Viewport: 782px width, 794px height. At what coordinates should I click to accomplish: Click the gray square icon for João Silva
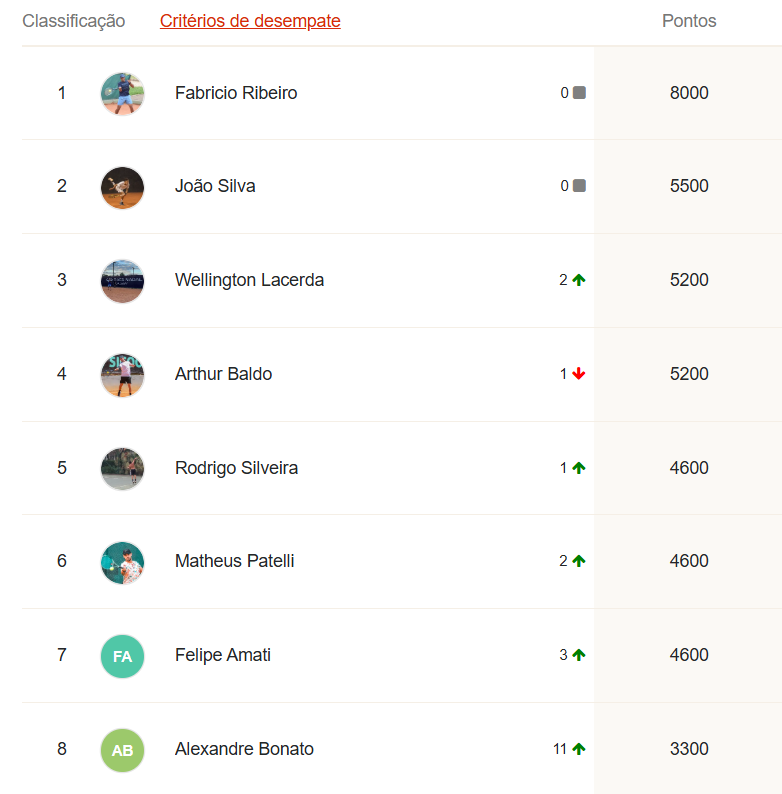[x=579, y=186]
